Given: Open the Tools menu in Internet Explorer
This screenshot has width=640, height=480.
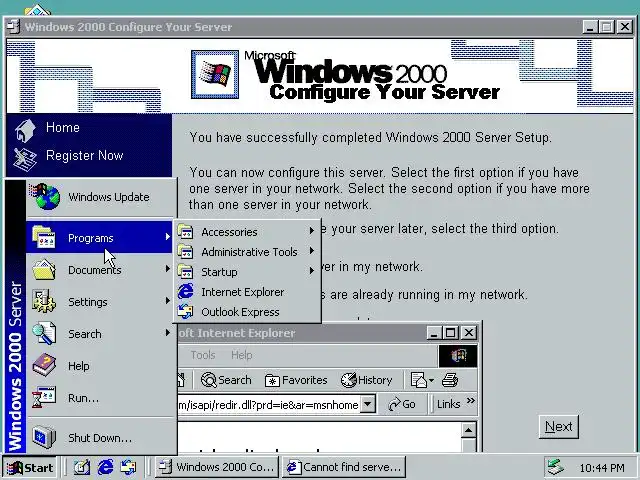Looking at the screenshot, I should [203, 355].
